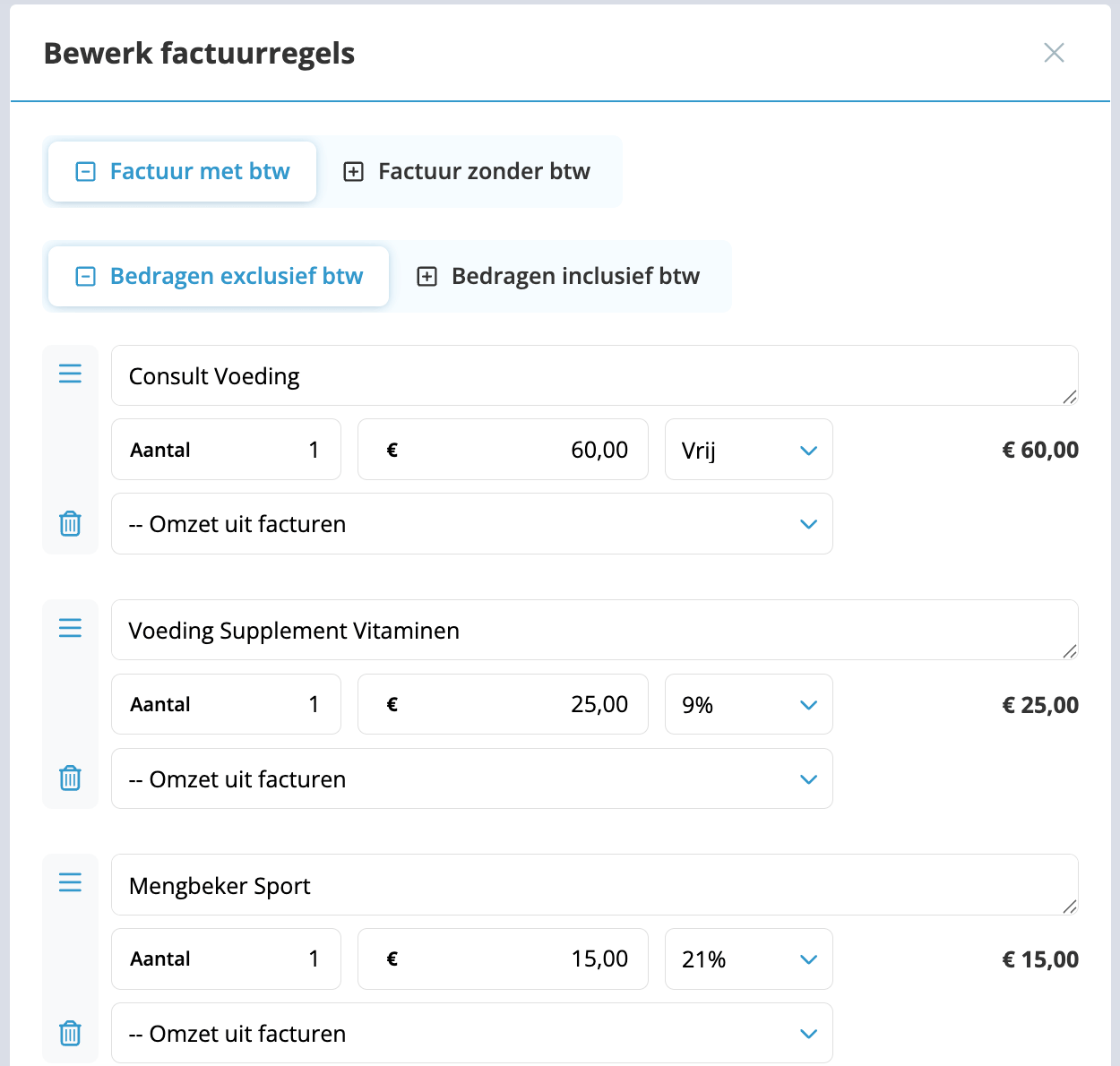The height and width of the screenshot is (1066, 1120).
Task: Remove the Mengbeker Sport invoice line
Action: (70, 1033)
